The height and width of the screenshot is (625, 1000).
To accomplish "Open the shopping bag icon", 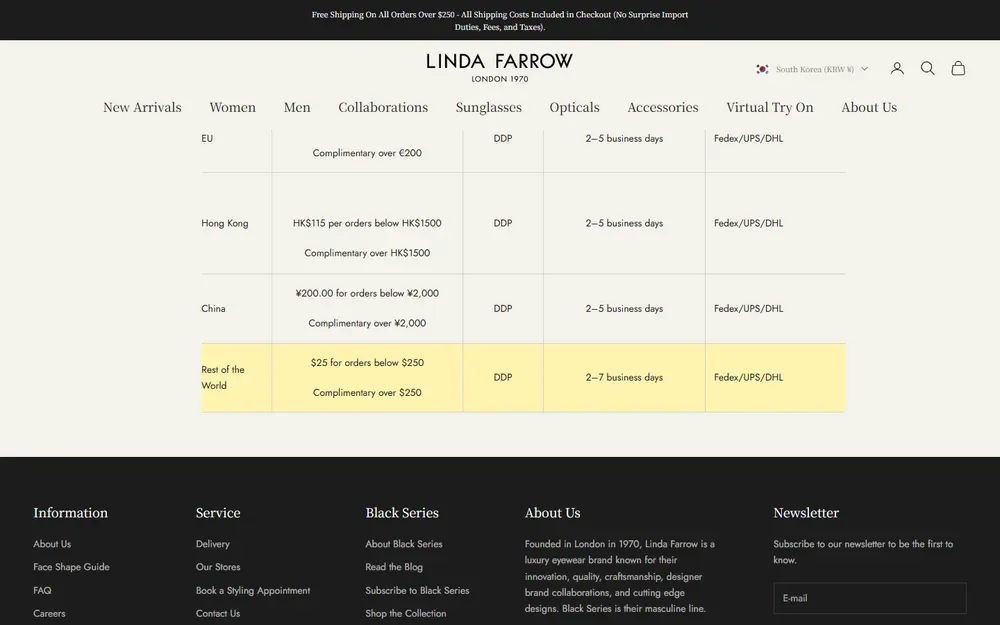I will pyautogui.click(x=958, y=68).
